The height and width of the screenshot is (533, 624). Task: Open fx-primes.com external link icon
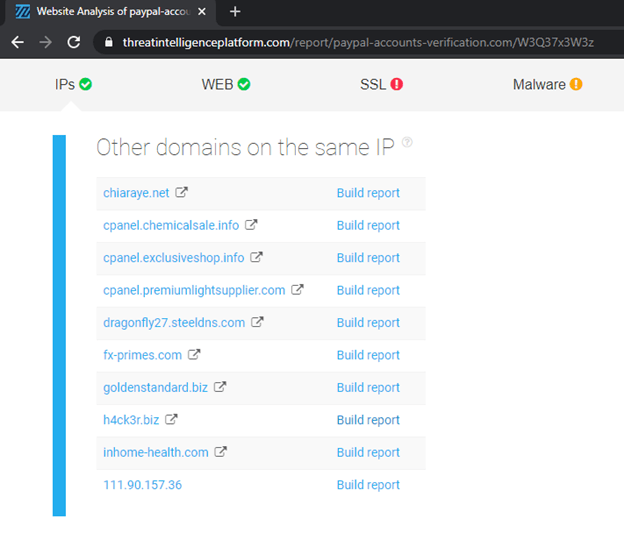[x=194, y=354]
